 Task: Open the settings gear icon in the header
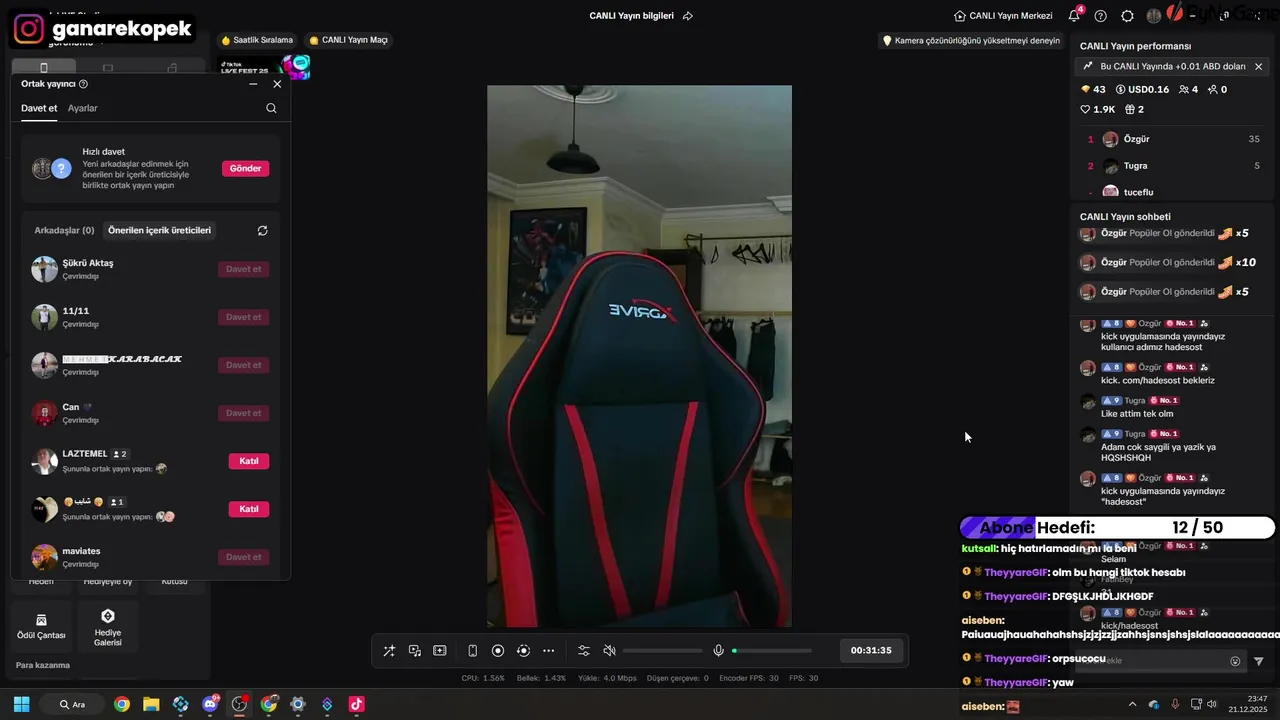point(1127,16)
